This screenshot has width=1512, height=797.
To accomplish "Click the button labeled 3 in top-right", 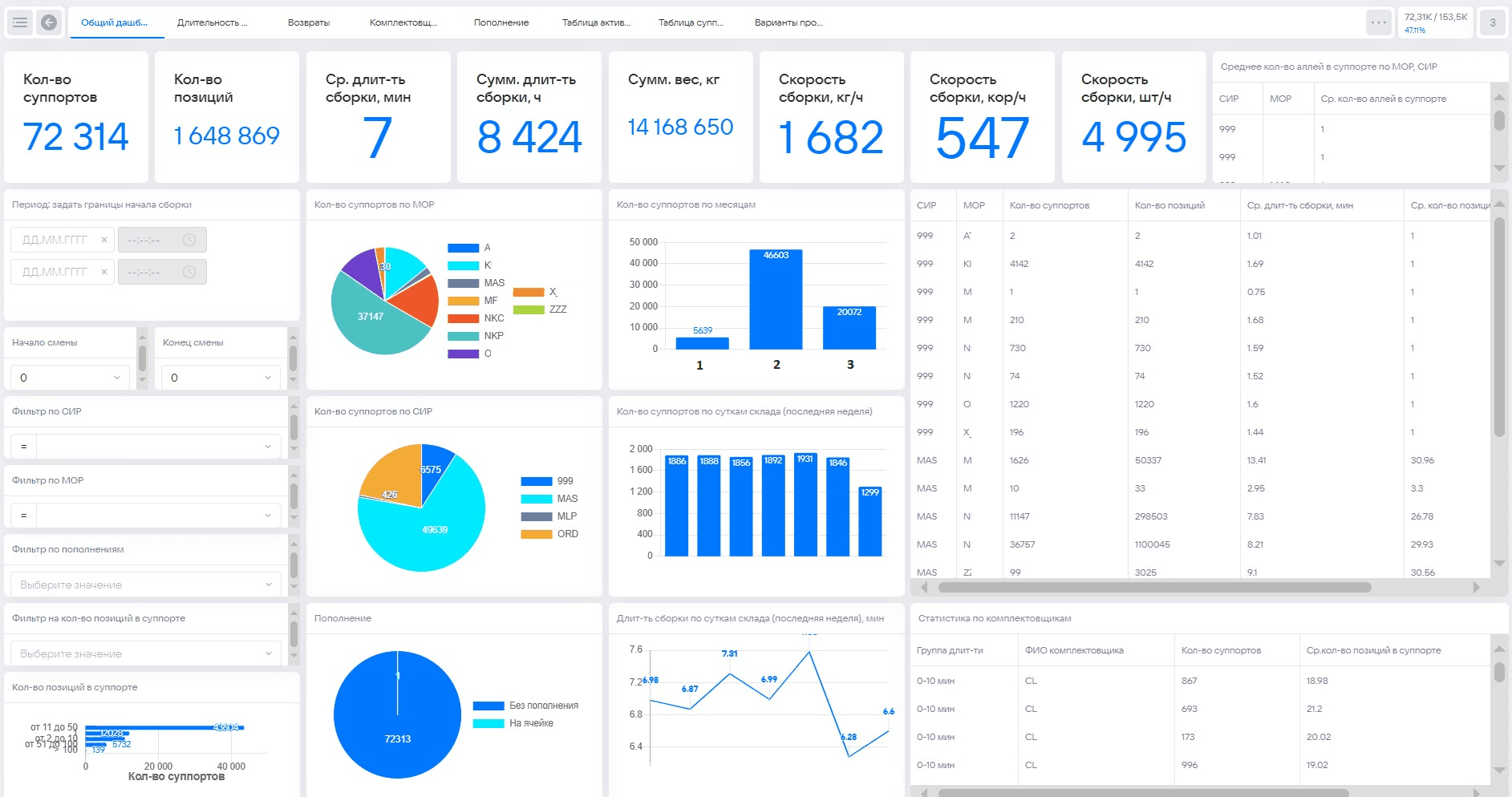I will tap(1492, 22).
